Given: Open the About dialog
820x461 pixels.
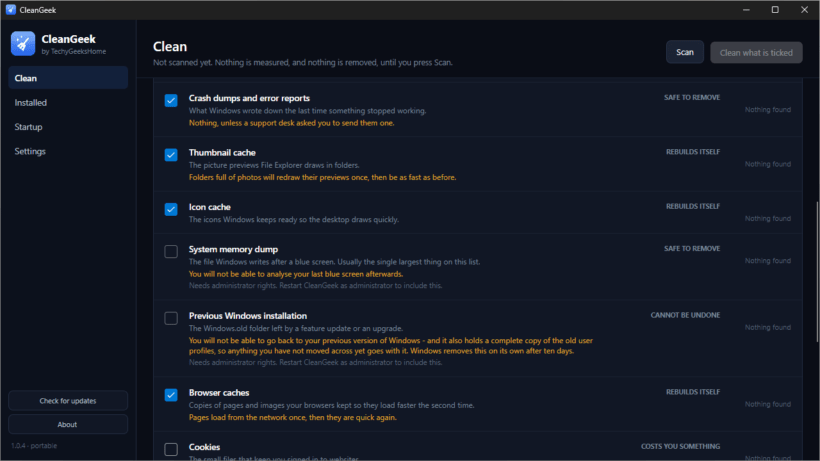Looking at the screenshot, I should point(68,424).
